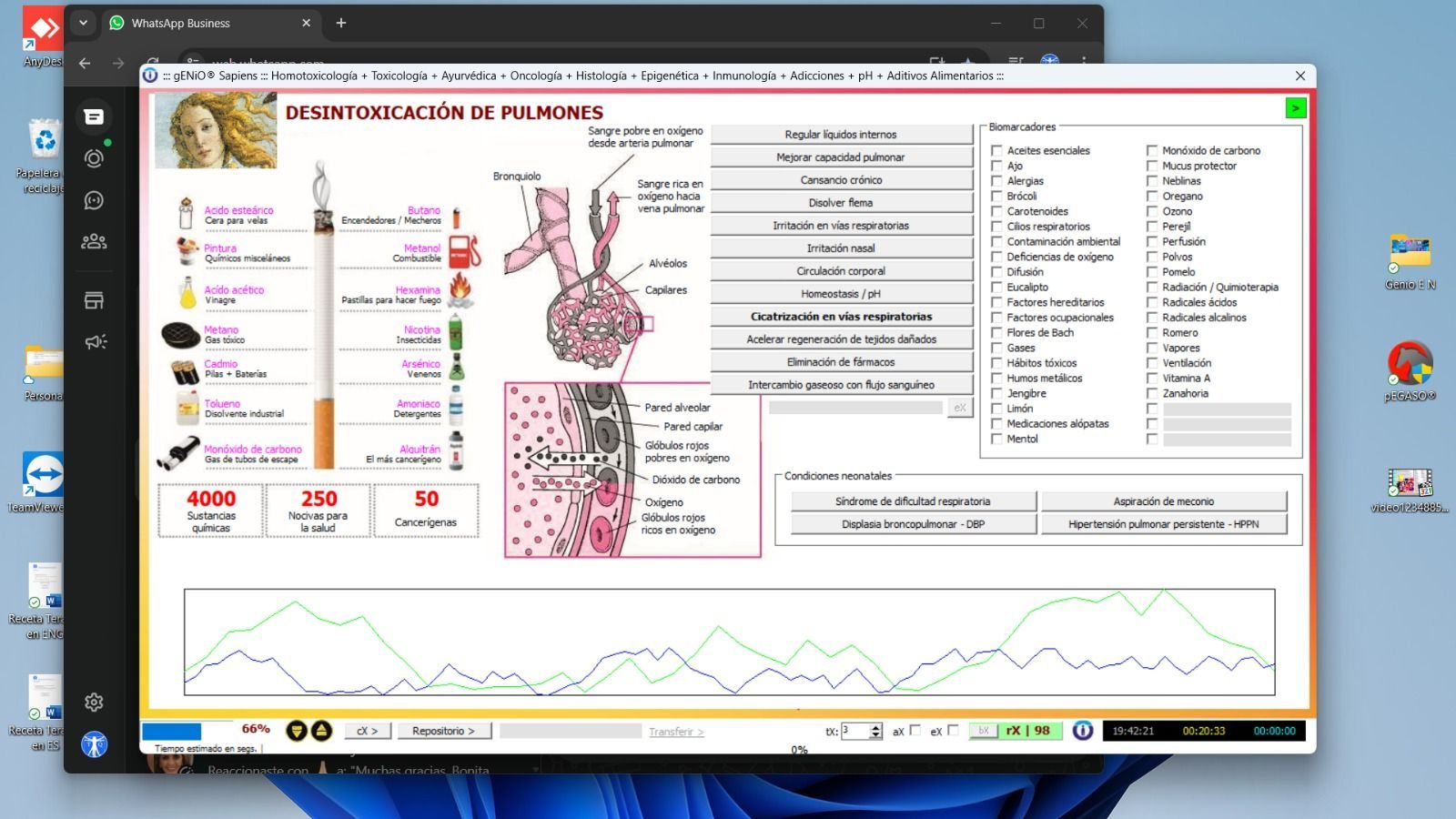Check the Monóxido de carbono biomarker
The width and height of the screenshot is (1456, 819).
[x=1152, y=151]
